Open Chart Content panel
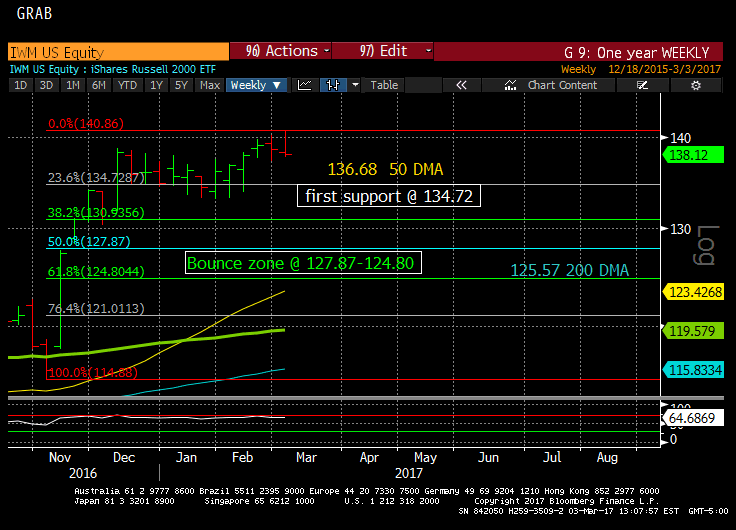 550,85
